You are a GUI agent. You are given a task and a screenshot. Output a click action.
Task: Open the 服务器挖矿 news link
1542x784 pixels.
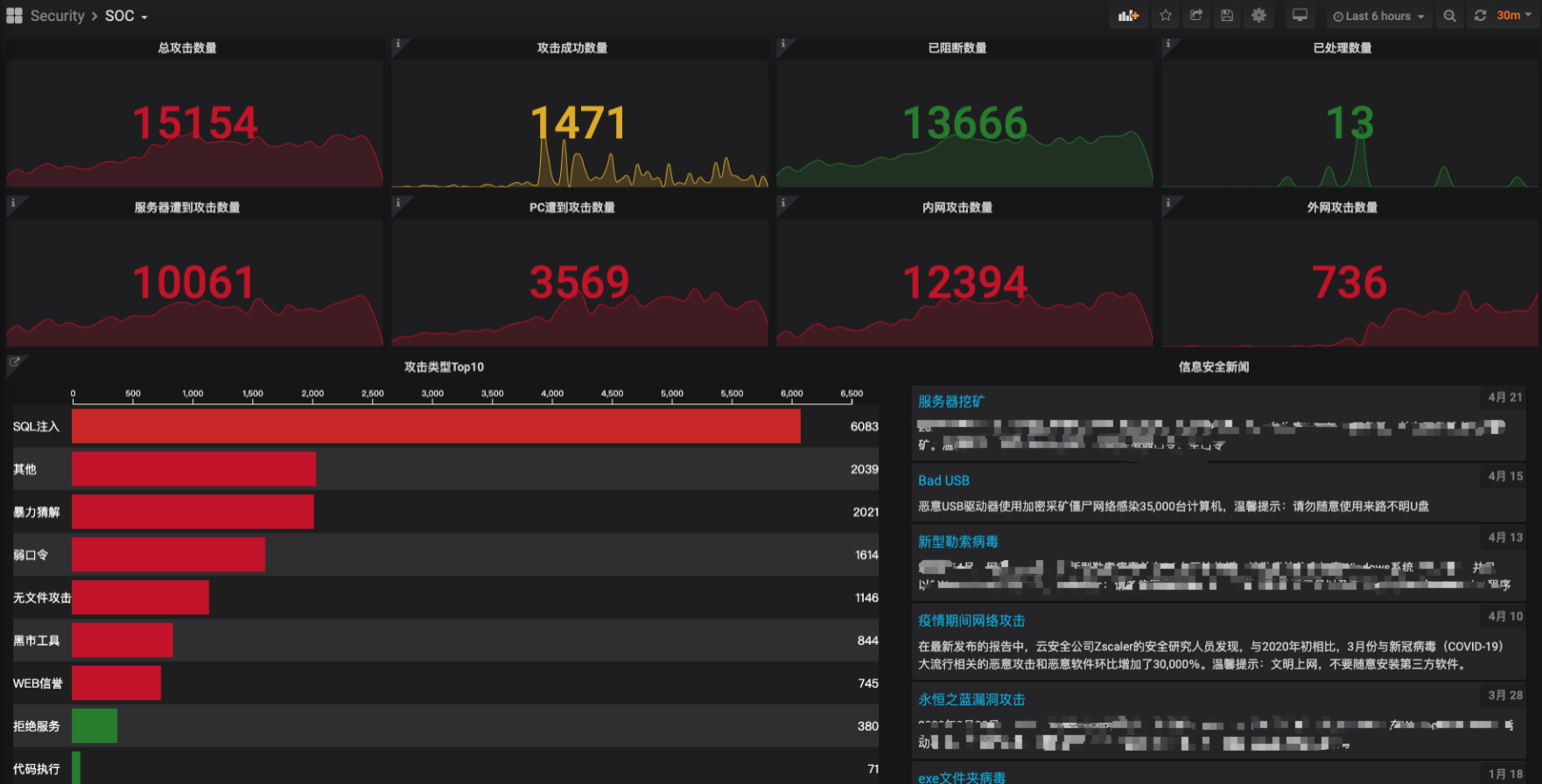point(951,402)
